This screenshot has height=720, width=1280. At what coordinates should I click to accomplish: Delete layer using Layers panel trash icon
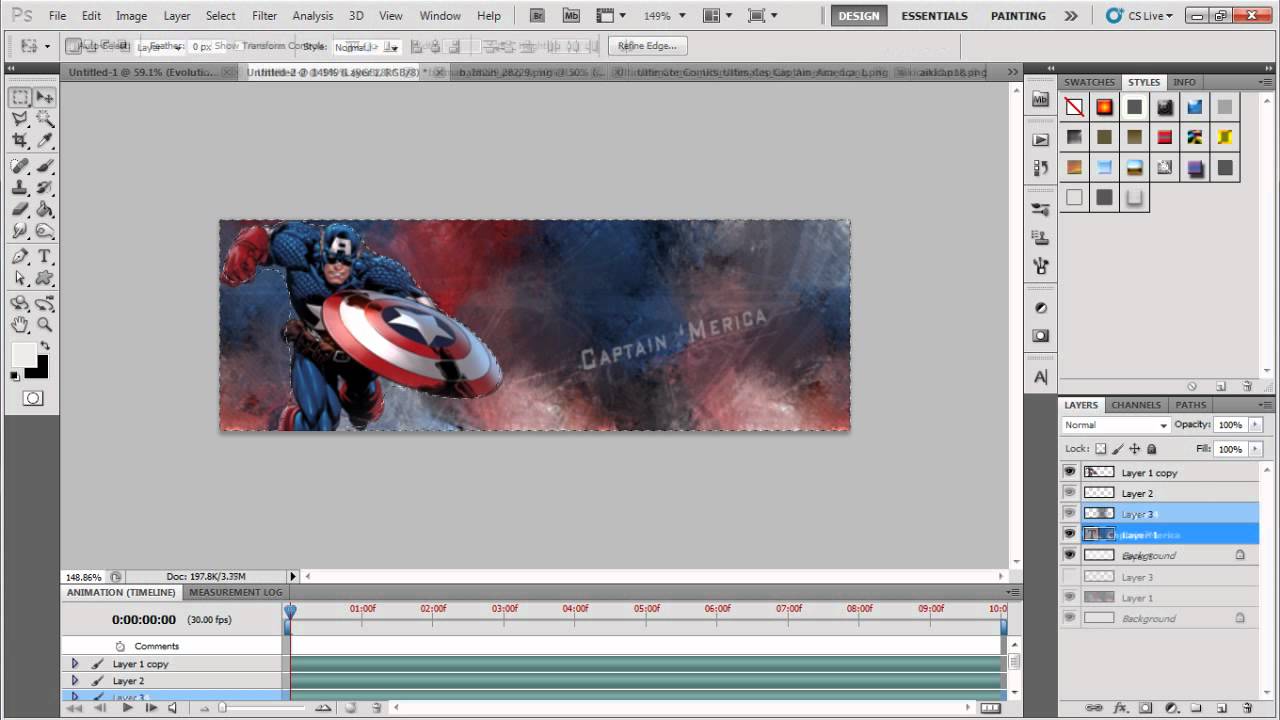1246,707
